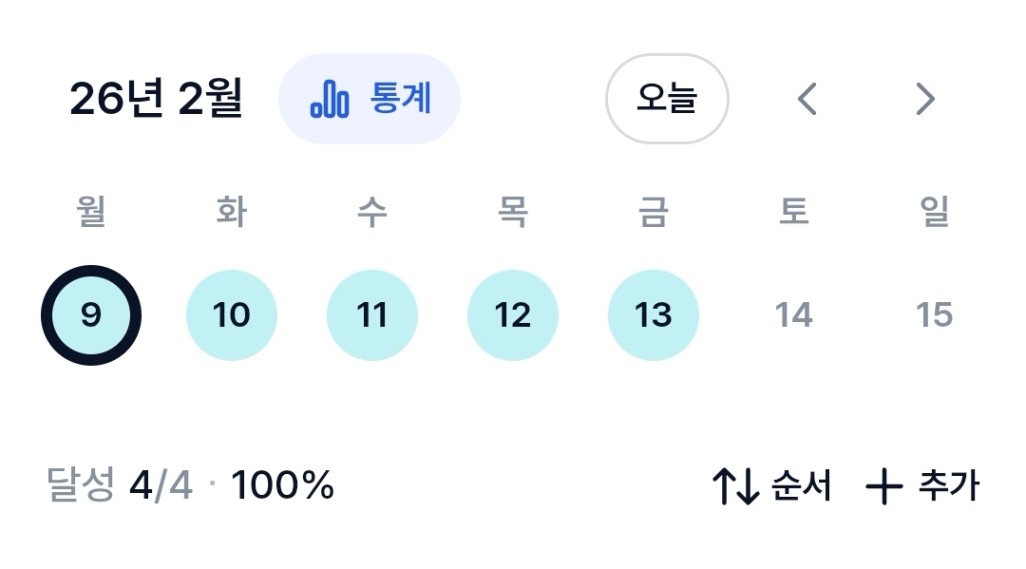Click the 금 Friday weekday header

[x=653, y=212]
